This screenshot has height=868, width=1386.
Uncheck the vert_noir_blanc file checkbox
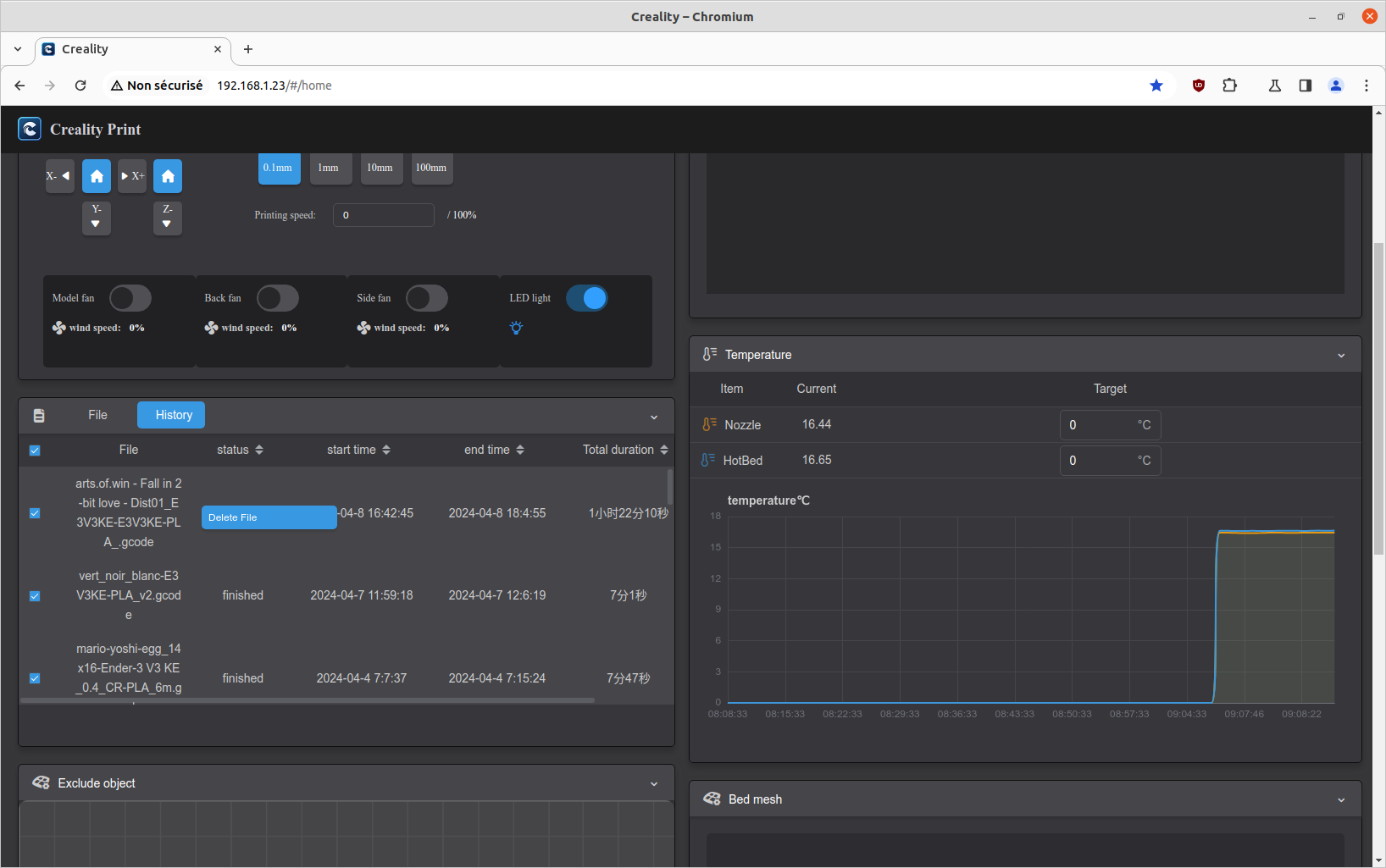point(35,596)
